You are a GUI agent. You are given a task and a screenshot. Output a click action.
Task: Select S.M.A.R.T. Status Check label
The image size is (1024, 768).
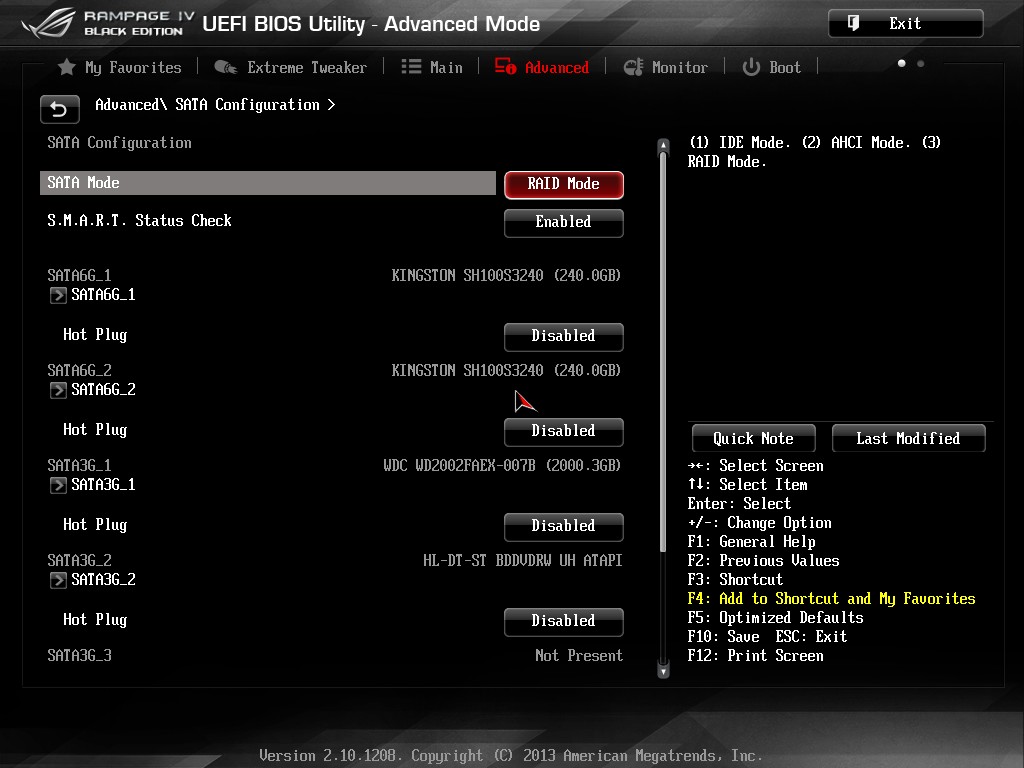tap(139, 221)
